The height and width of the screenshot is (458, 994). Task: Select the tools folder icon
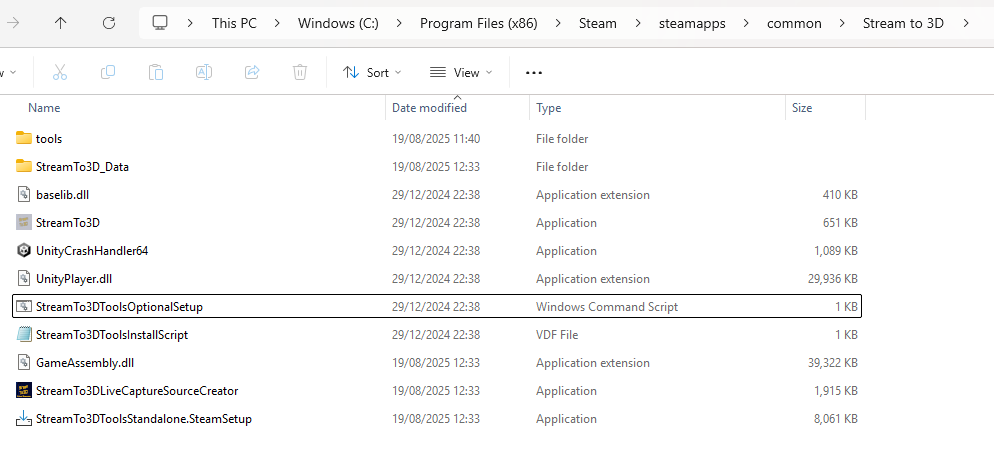coord(24,138)
